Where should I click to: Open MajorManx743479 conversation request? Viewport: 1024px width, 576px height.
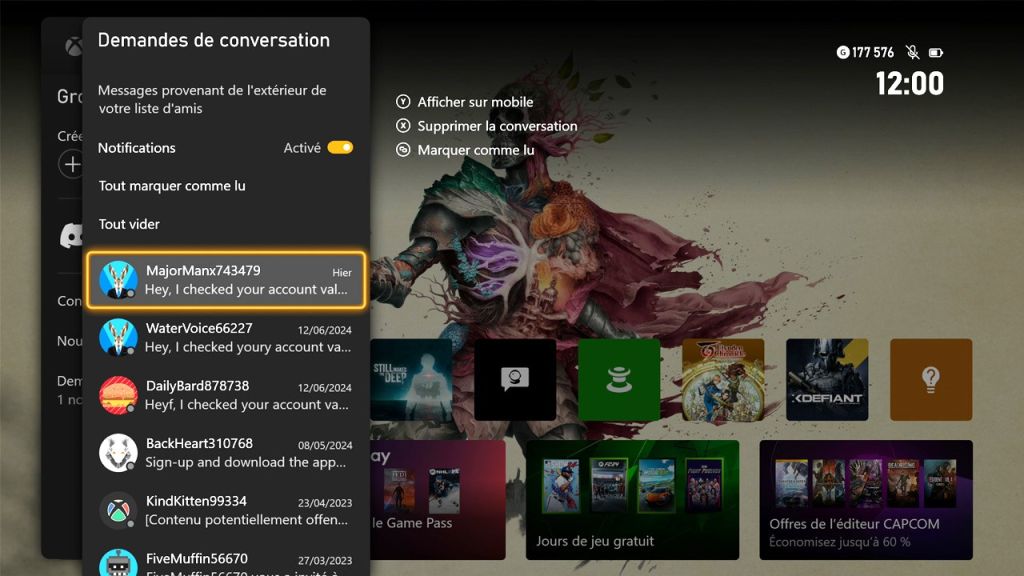pyautogui.click(x=226, y=280)
